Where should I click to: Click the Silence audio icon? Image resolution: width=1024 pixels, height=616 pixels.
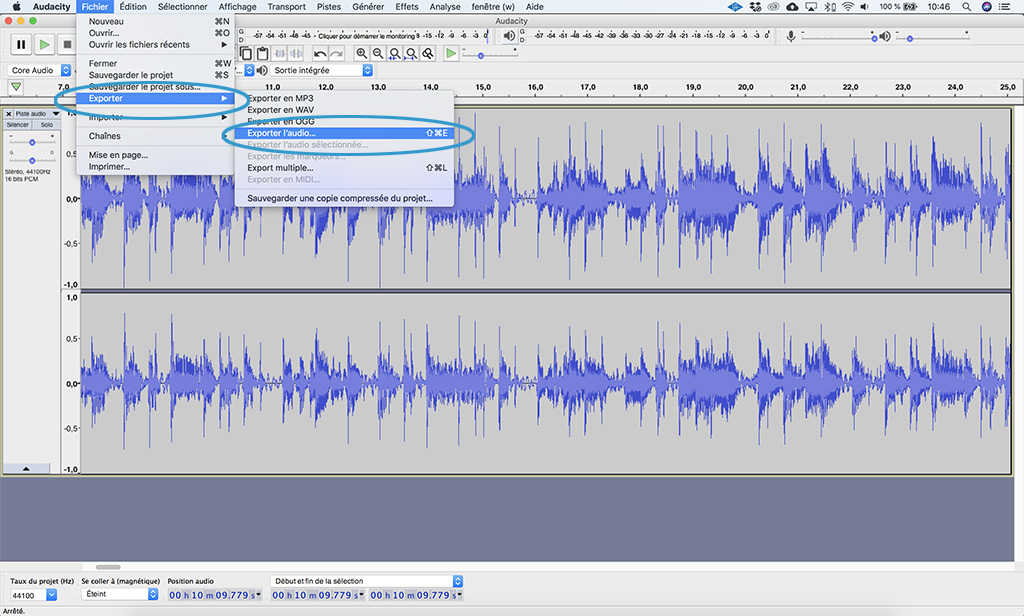tap(296, 54)
